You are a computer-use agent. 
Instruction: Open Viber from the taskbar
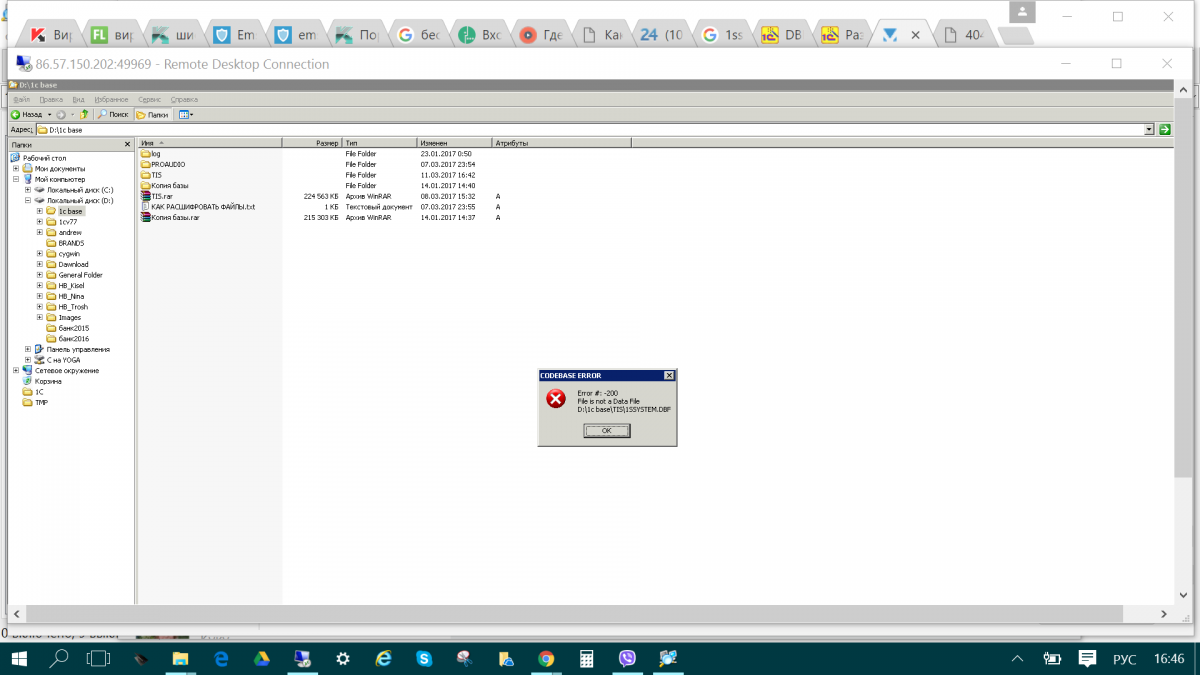(x=628, y=659)
